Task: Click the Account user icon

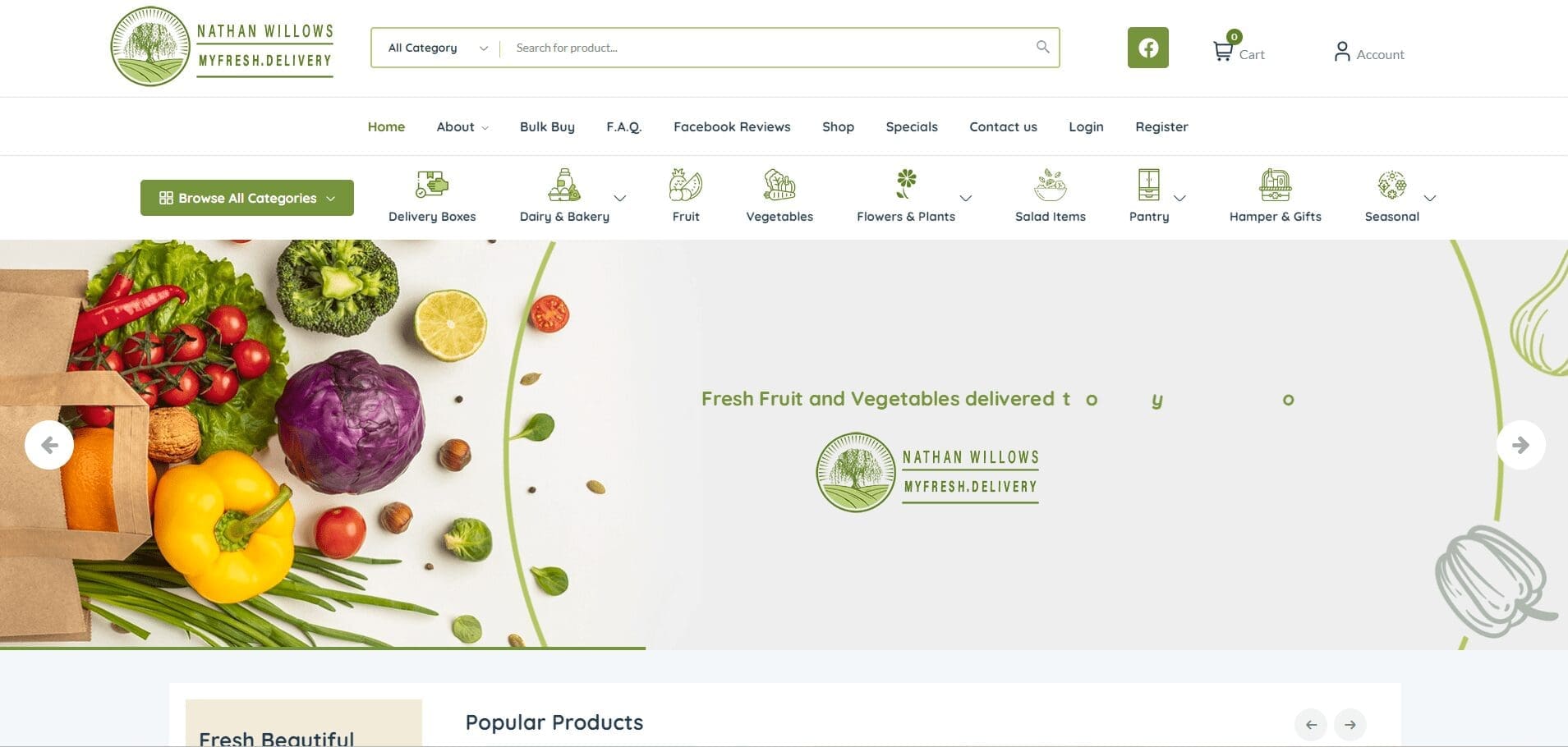Action: pyautogui.click(x=1342, y=52)
